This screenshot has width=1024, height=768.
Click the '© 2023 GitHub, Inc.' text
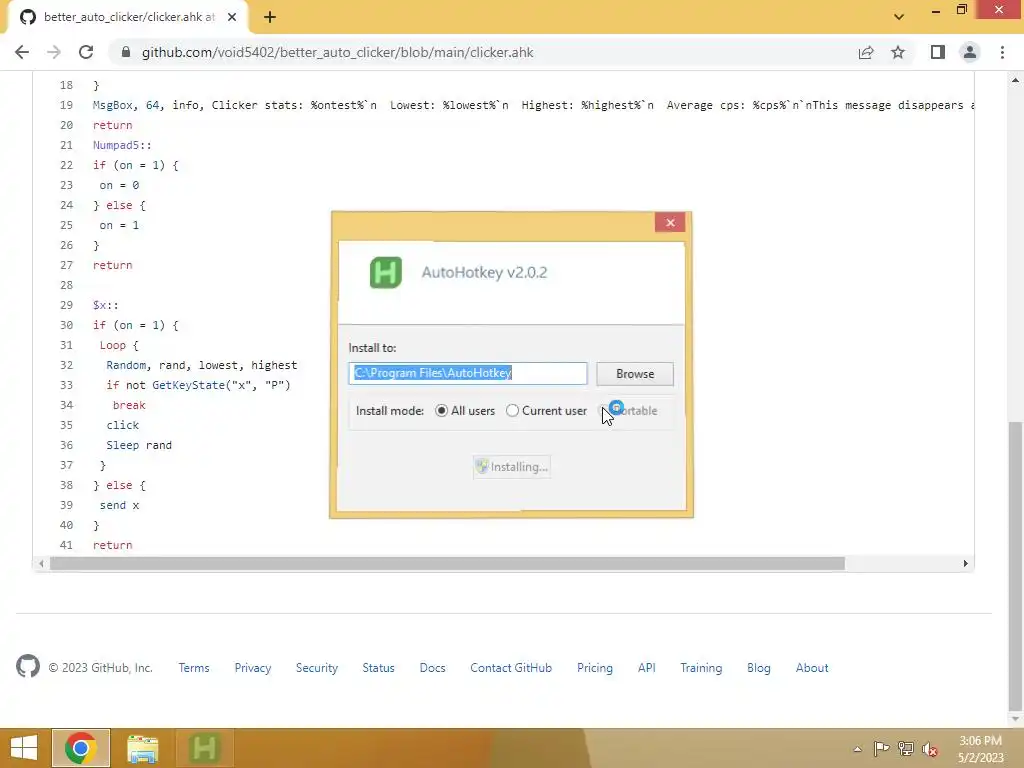click(x=101, y=667)
